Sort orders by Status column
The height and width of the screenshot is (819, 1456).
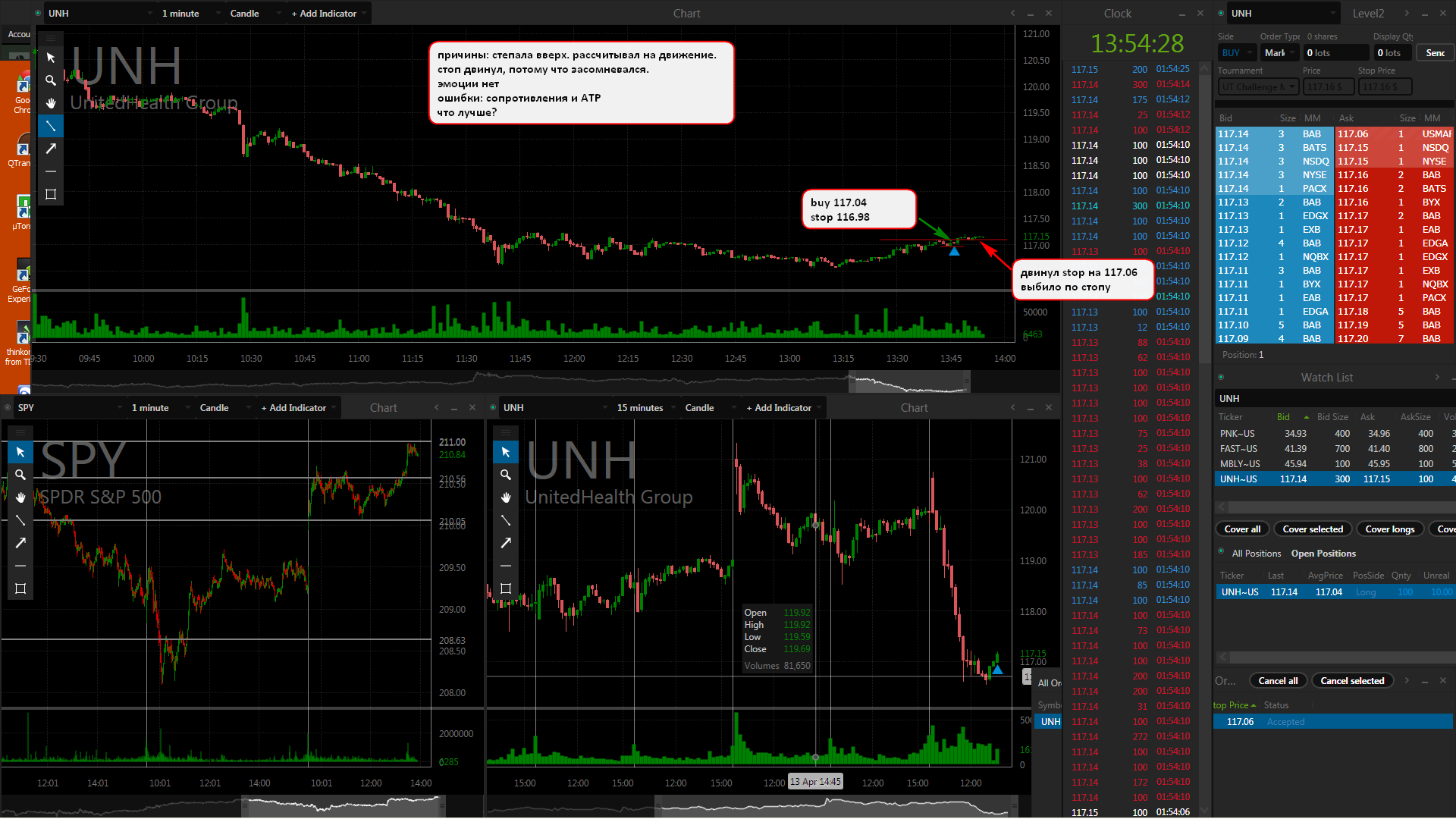pyautogui.click(x=1276, y=705)
